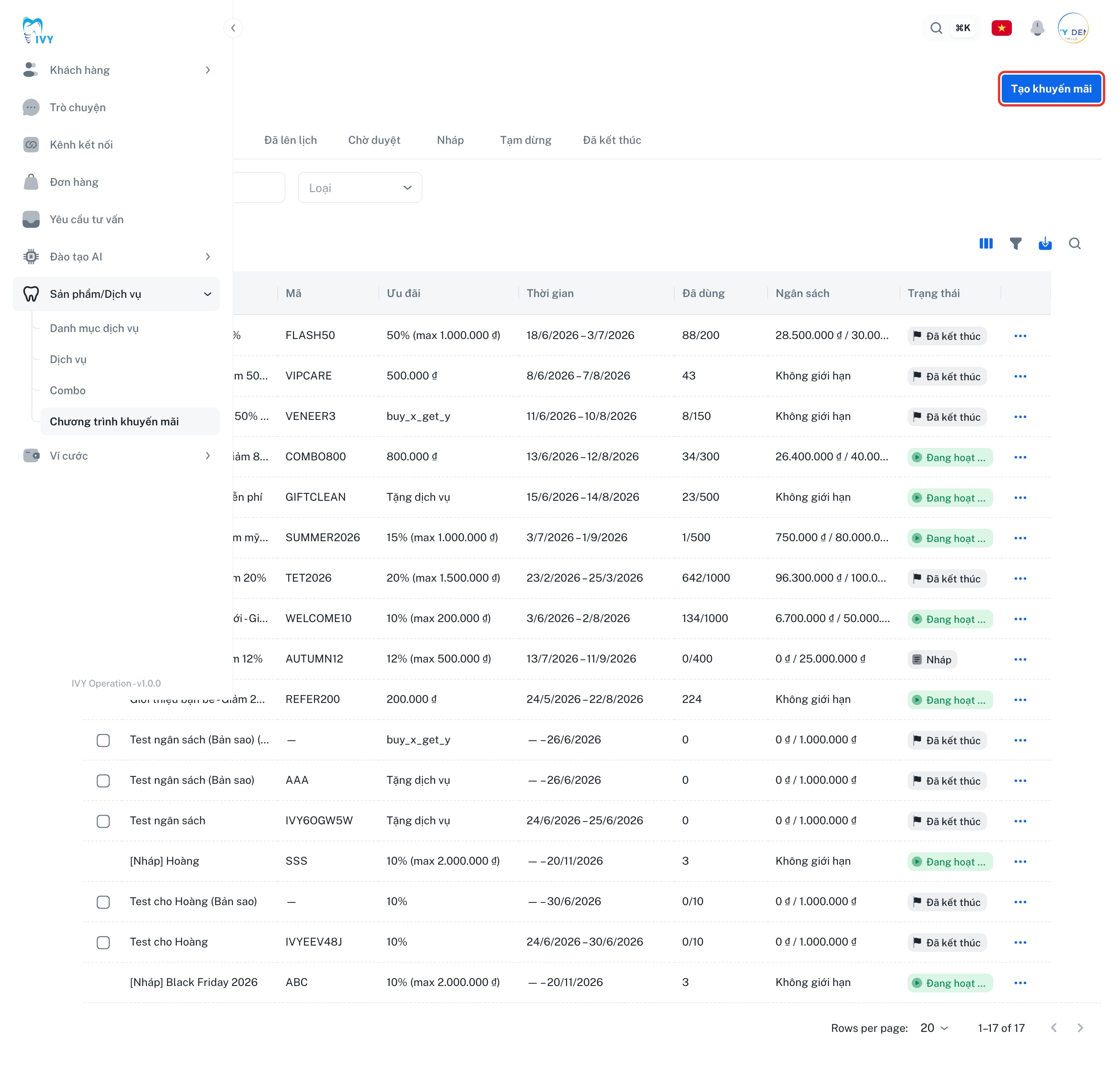Click the Ví cước wallet icon
The image size is (1120, 1084).
(31, 455)
